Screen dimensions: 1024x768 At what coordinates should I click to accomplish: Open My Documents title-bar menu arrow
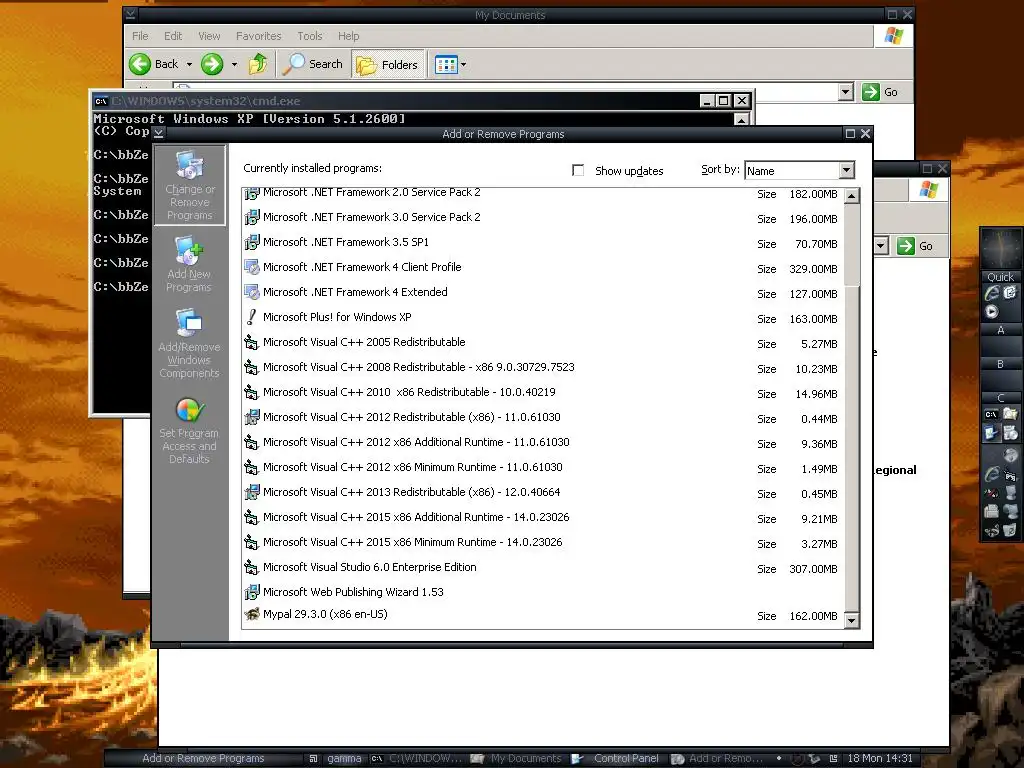pyautogui.click(x=131, y=14)
